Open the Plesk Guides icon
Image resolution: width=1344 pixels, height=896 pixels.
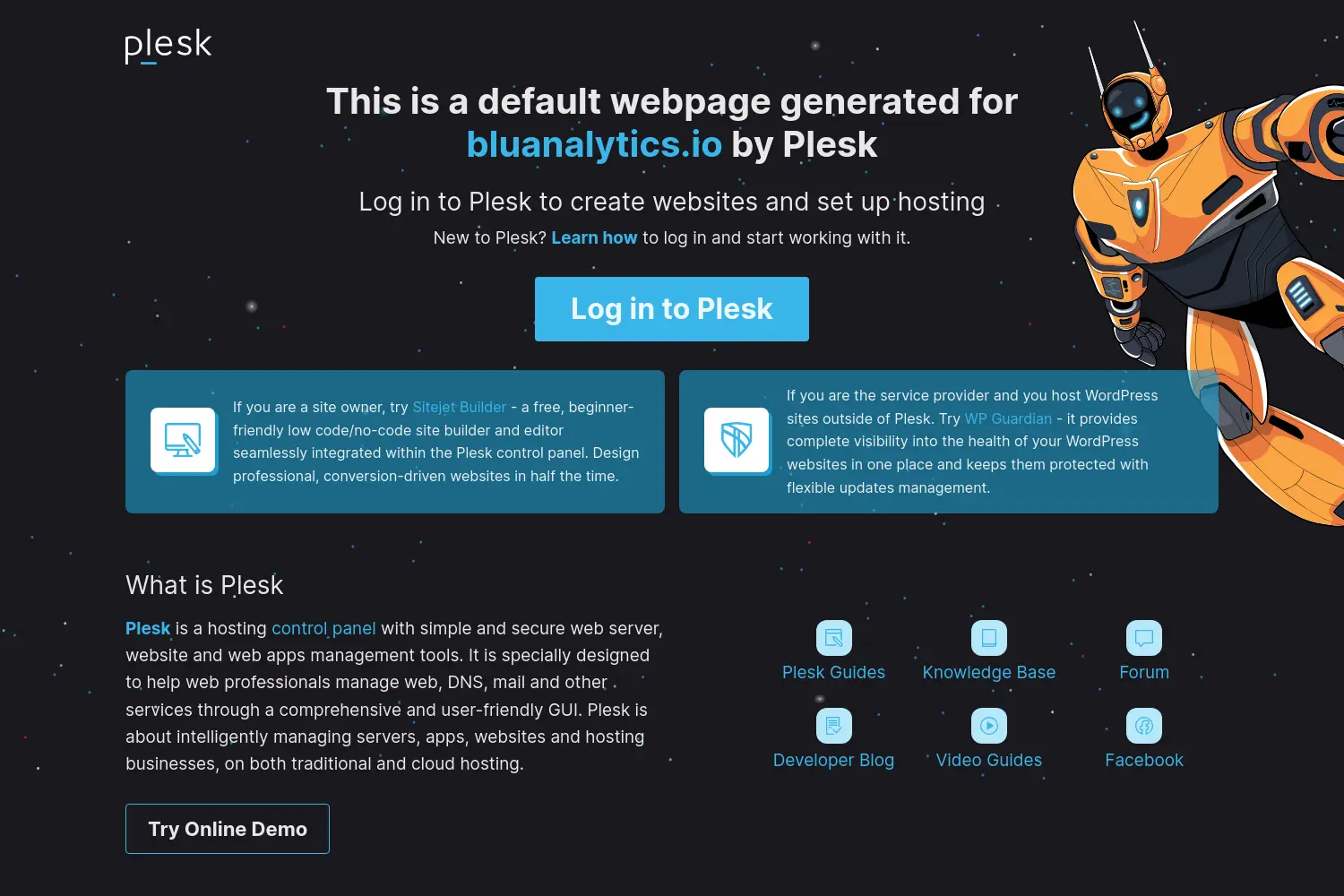pos(834,638)
